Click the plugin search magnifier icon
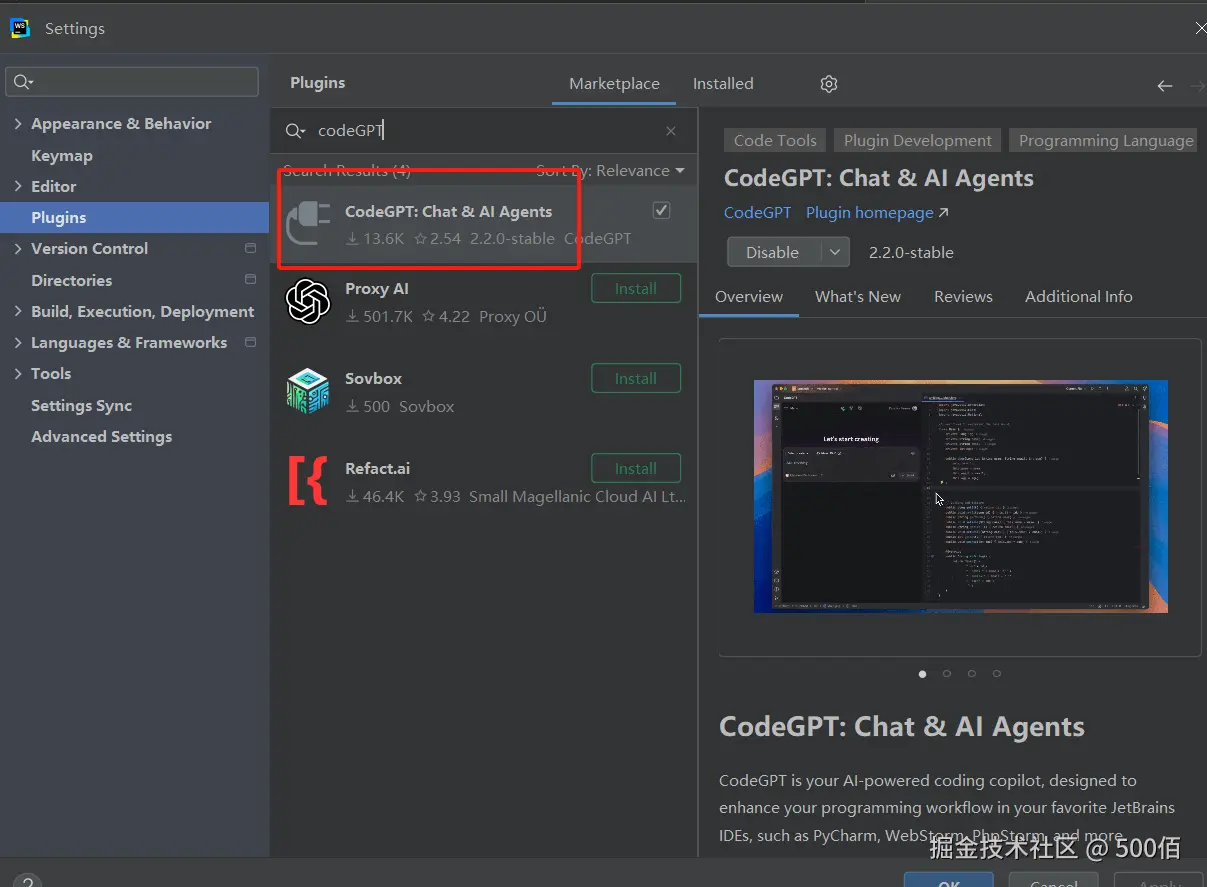 (x=296, y=131)
